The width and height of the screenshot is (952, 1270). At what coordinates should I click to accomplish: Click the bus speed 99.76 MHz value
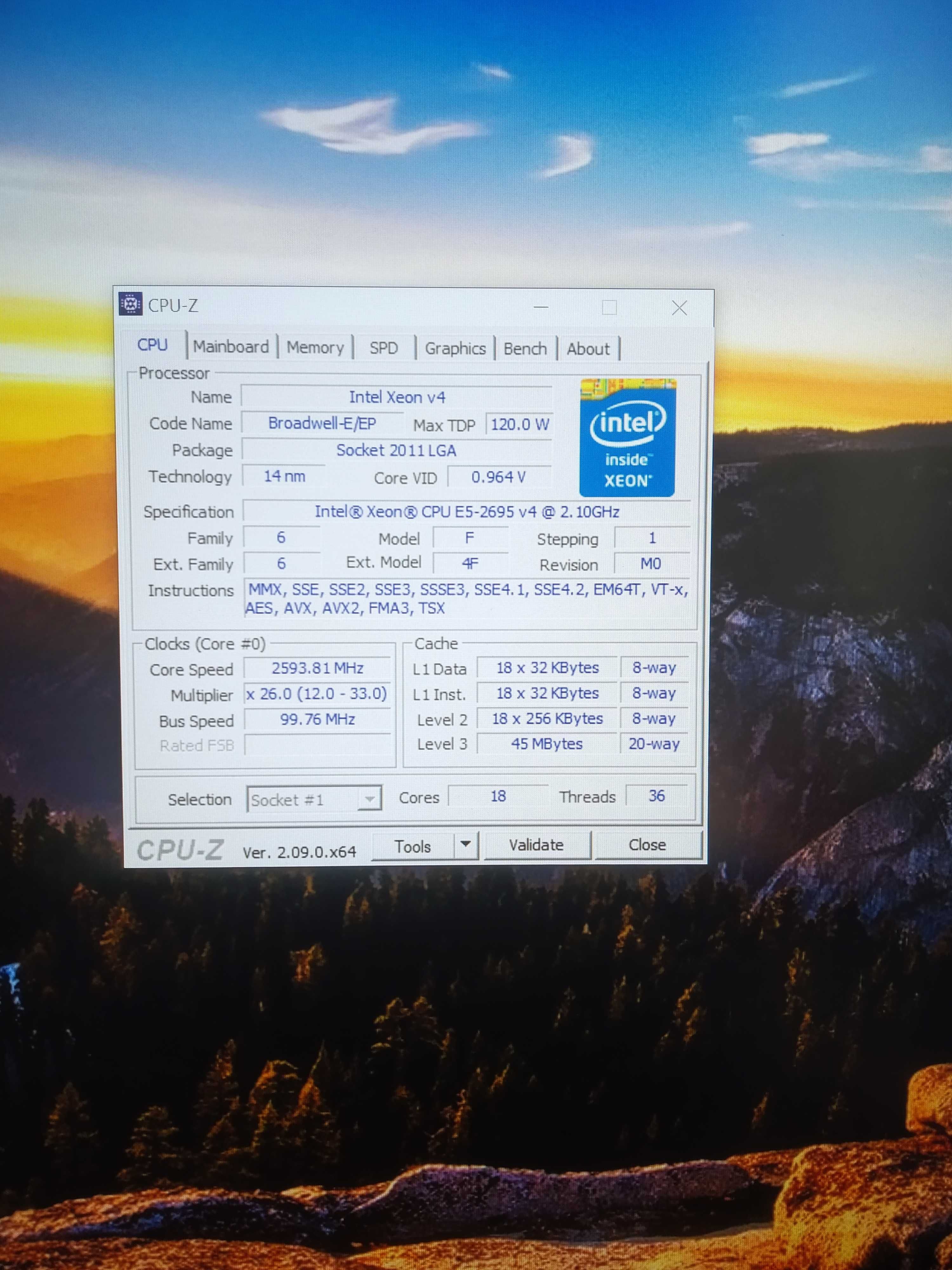317,719
